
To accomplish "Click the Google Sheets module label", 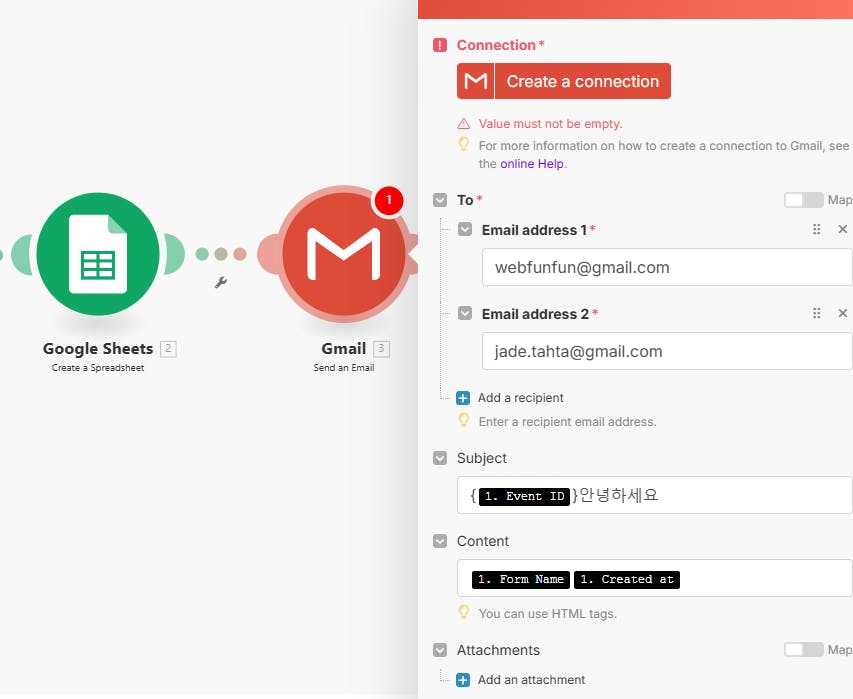I will click(x=98, y=349).
